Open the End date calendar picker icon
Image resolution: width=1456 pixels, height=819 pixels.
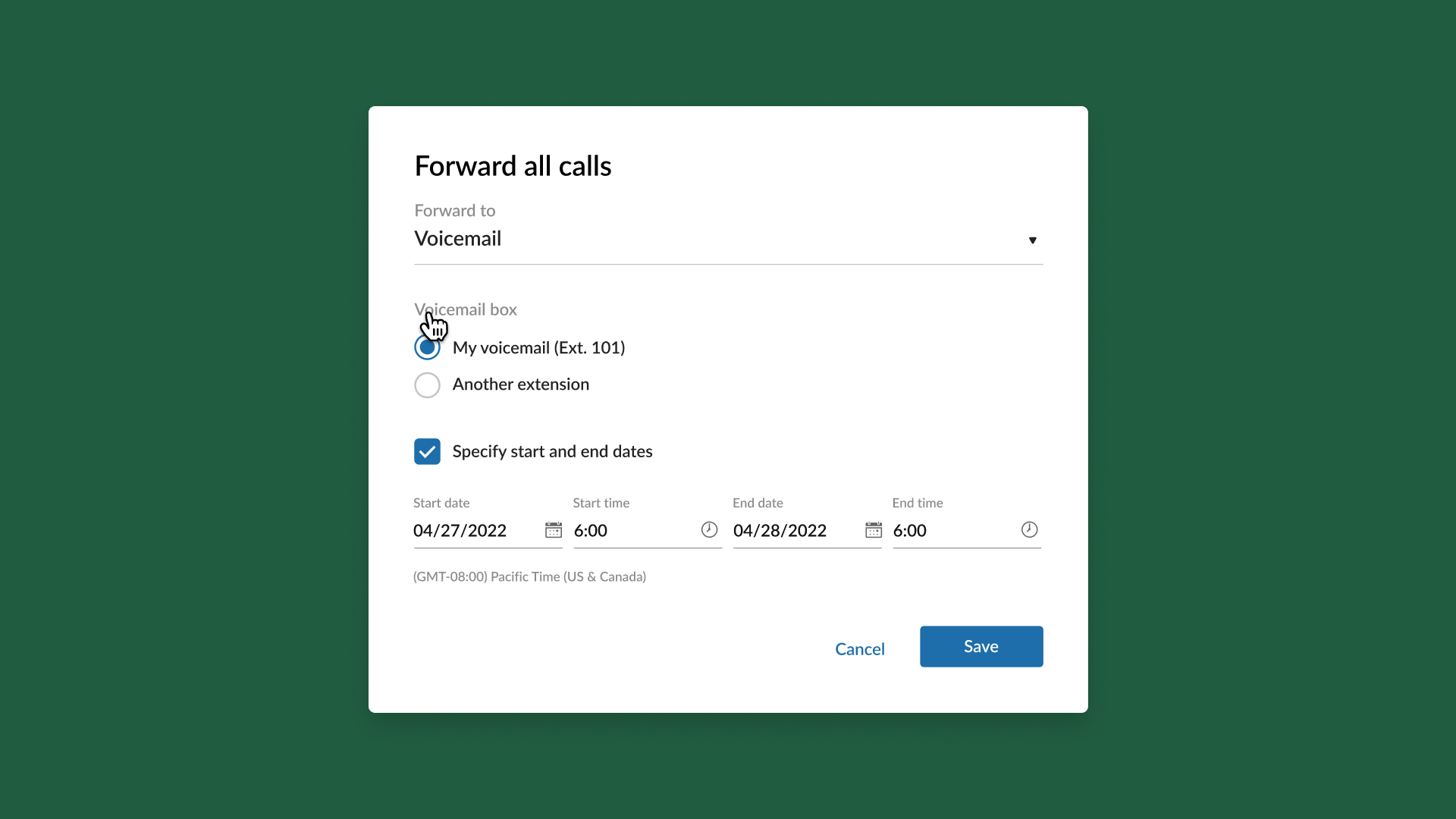point(874,530)
